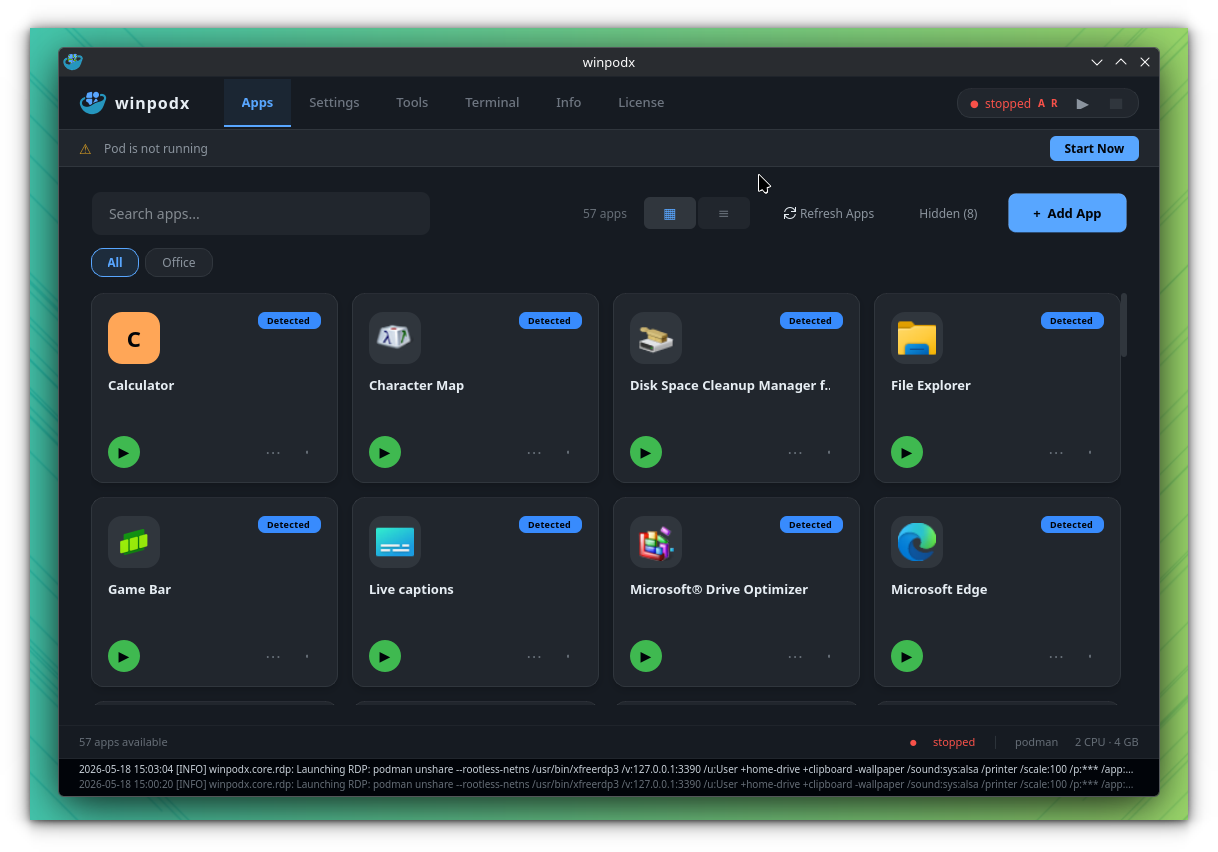The width and height of the screenshot is (1218, 852).
Task: Click the '57 apps available' status text
Action: [123, 742]
